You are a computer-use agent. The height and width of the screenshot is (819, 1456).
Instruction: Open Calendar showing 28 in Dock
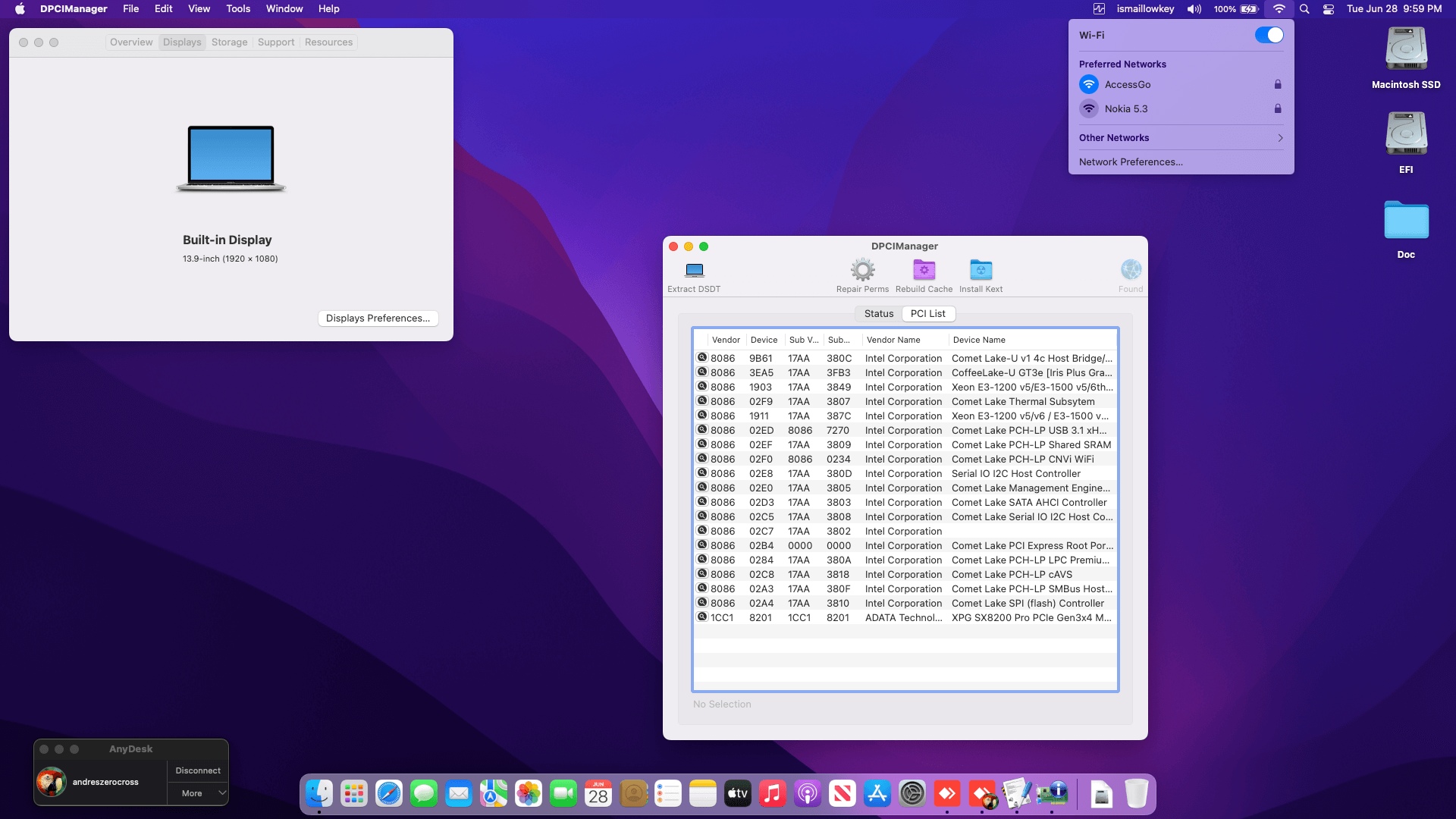click(598, 794)
